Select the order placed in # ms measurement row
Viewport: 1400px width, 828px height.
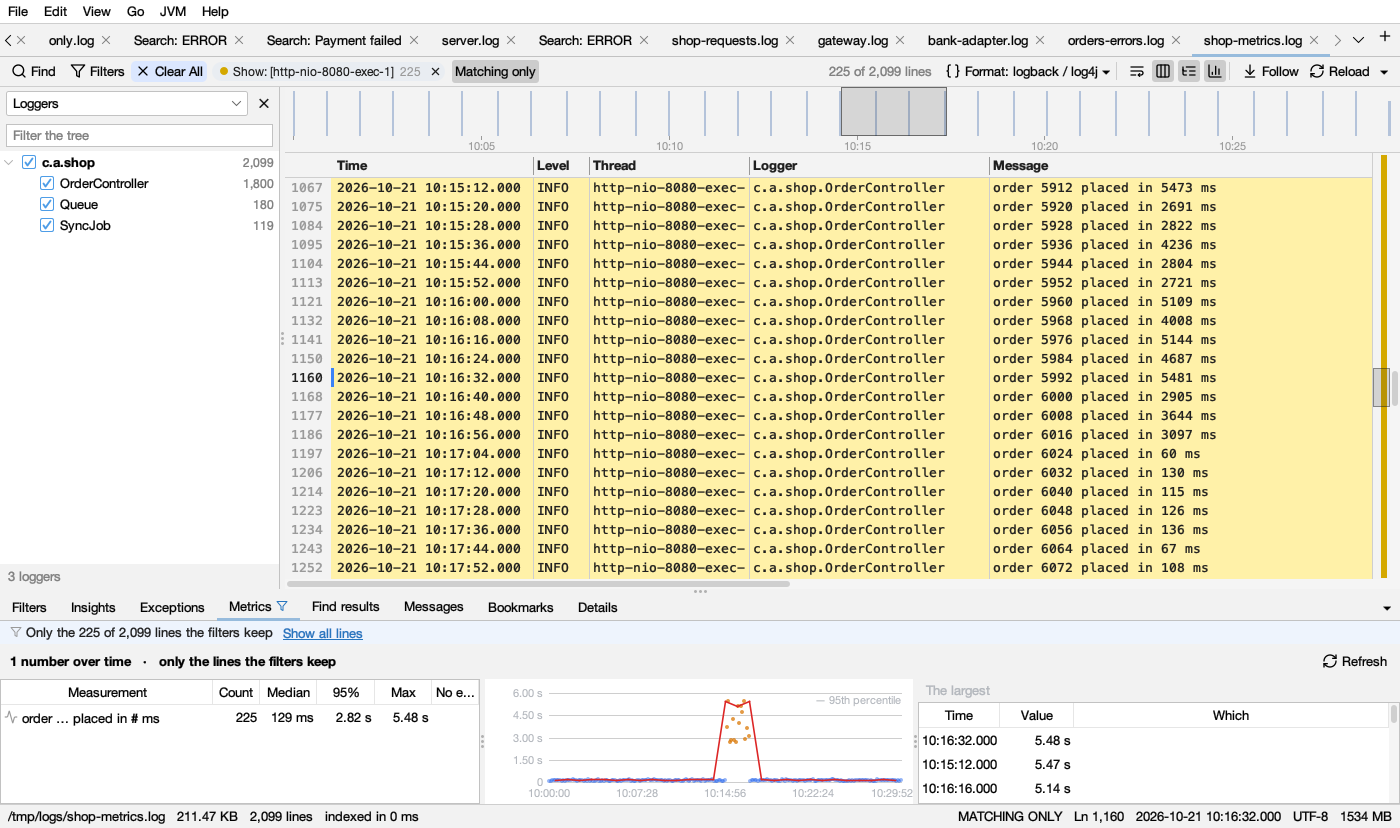pyautogui.click(x=240, y=718)
